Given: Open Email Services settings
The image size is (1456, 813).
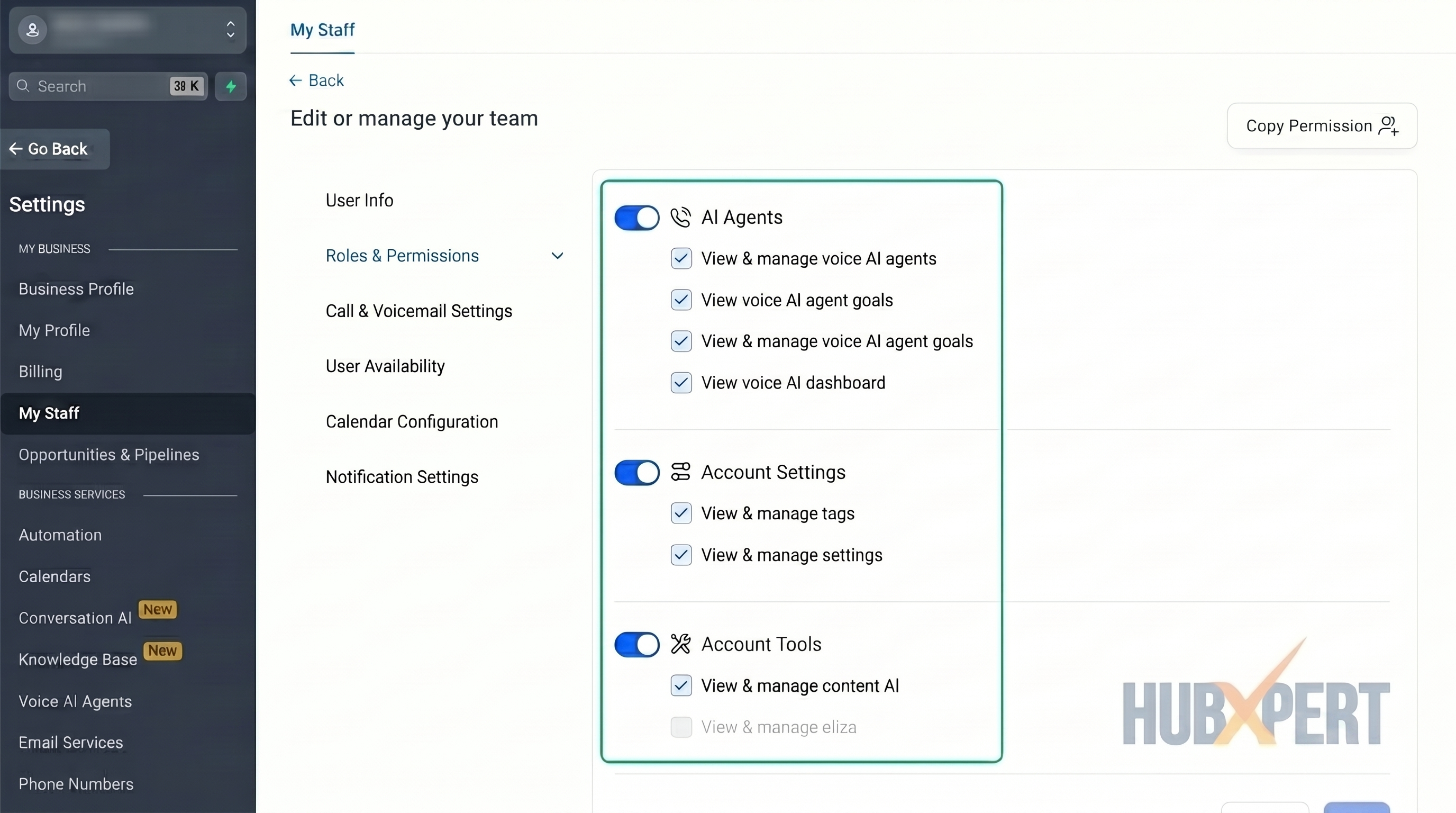Looking at the screenshot, I should tap(71, 742).
